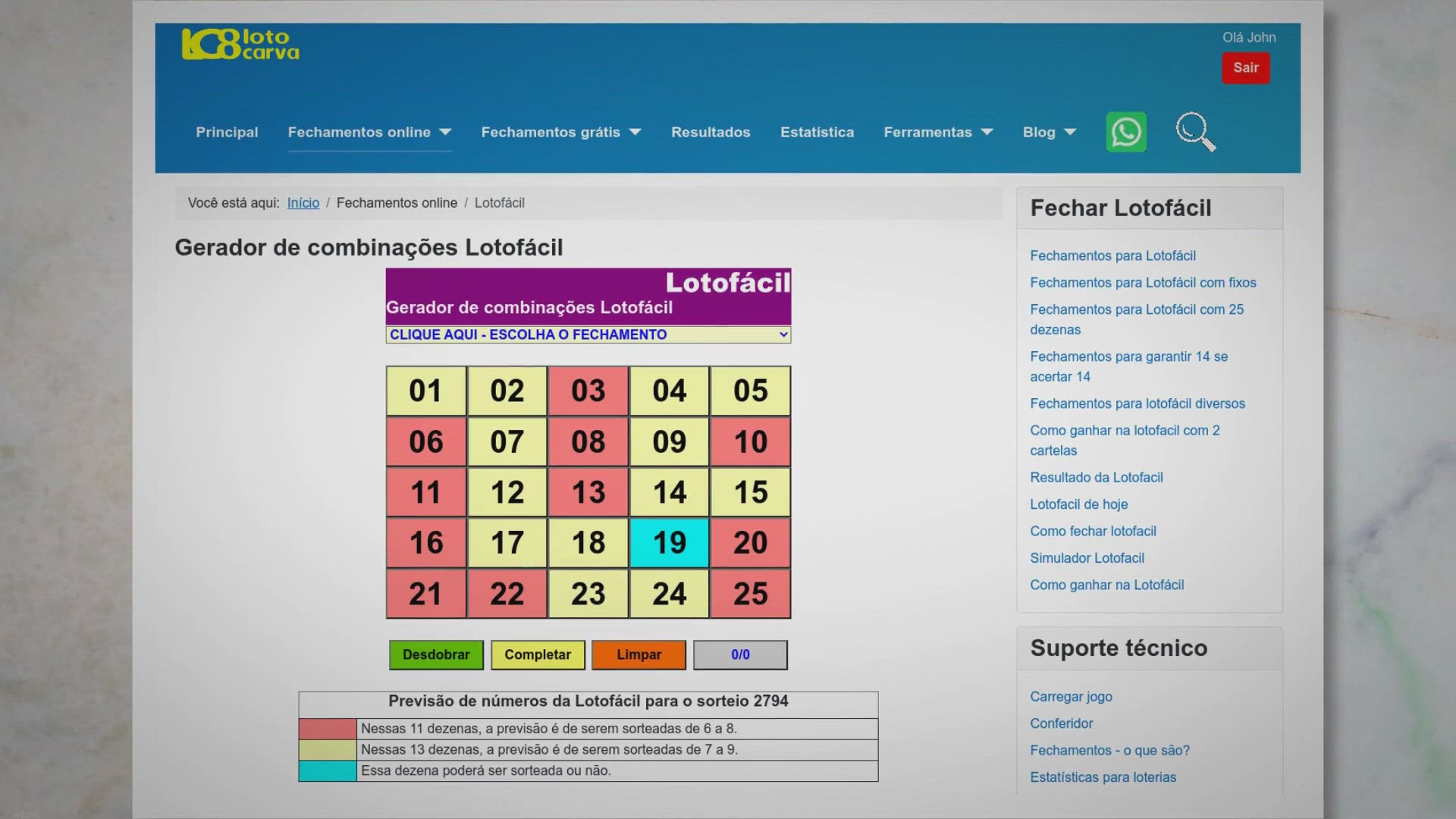
Task: Expand Fechamentos online menu
Action: [x=369, y=132]
